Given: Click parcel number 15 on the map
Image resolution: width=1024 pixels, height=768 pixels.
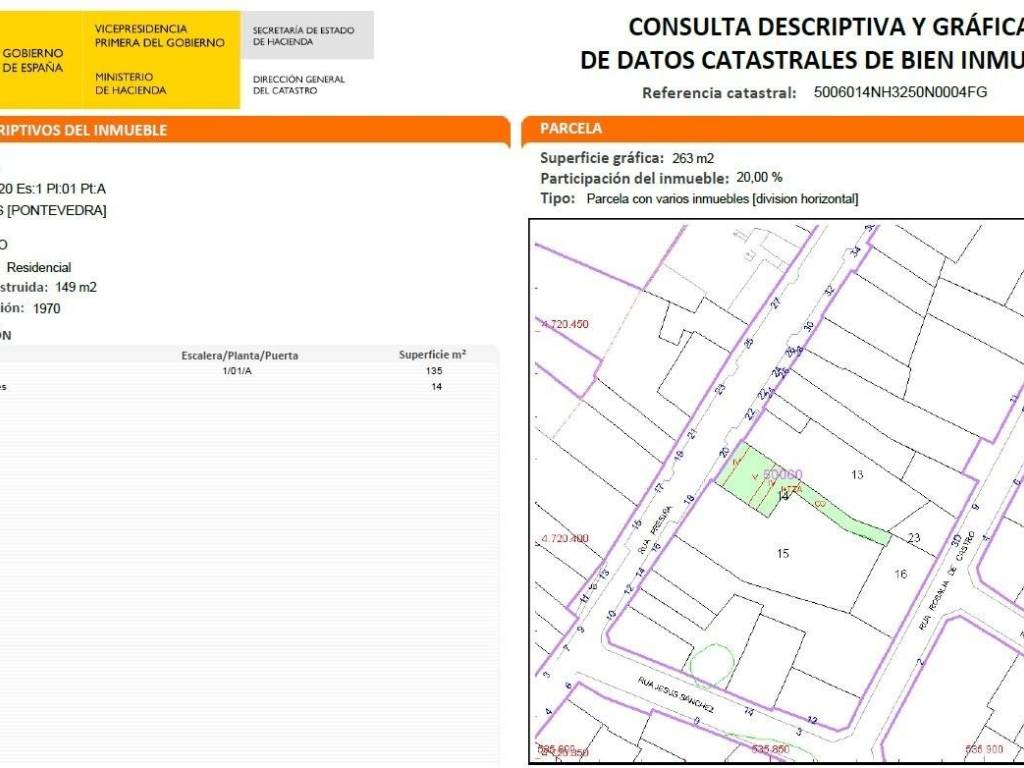Looking at the screenshot, I should (x=783, y=553).
